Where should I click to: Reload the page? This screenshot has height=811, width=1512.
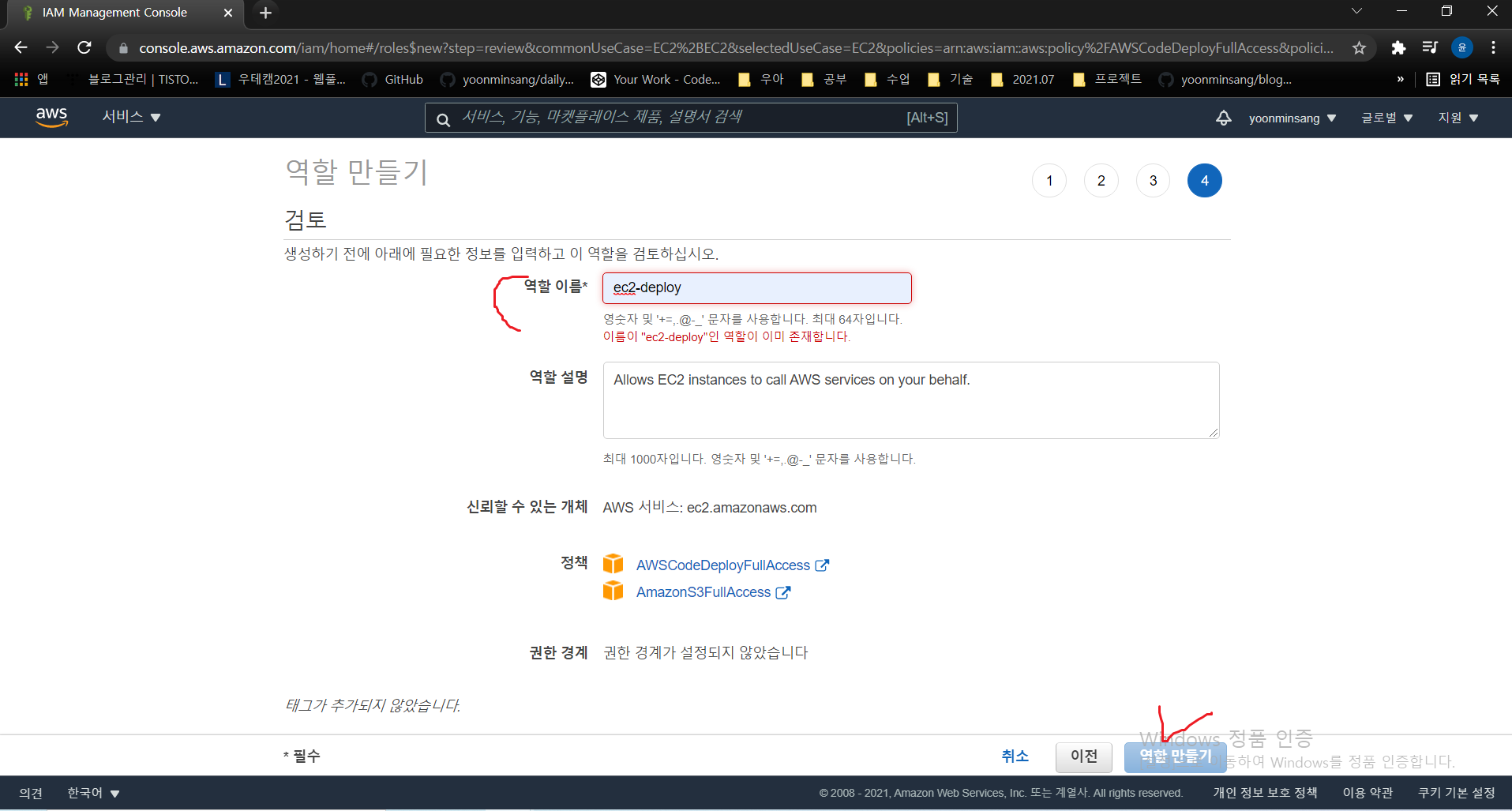pyautogui.click(x=84, y=48)
